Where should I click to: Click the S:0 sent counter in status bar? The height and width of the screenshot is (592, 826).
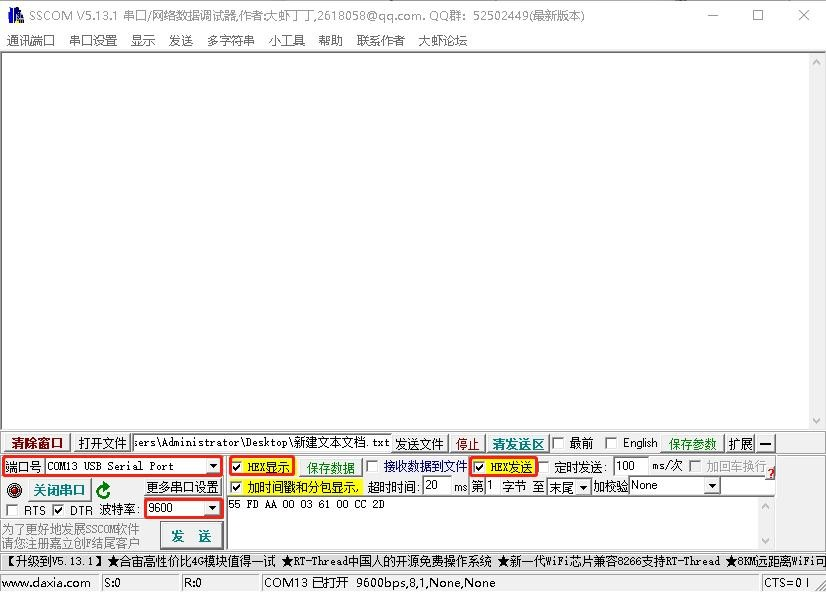pos(112,583)
